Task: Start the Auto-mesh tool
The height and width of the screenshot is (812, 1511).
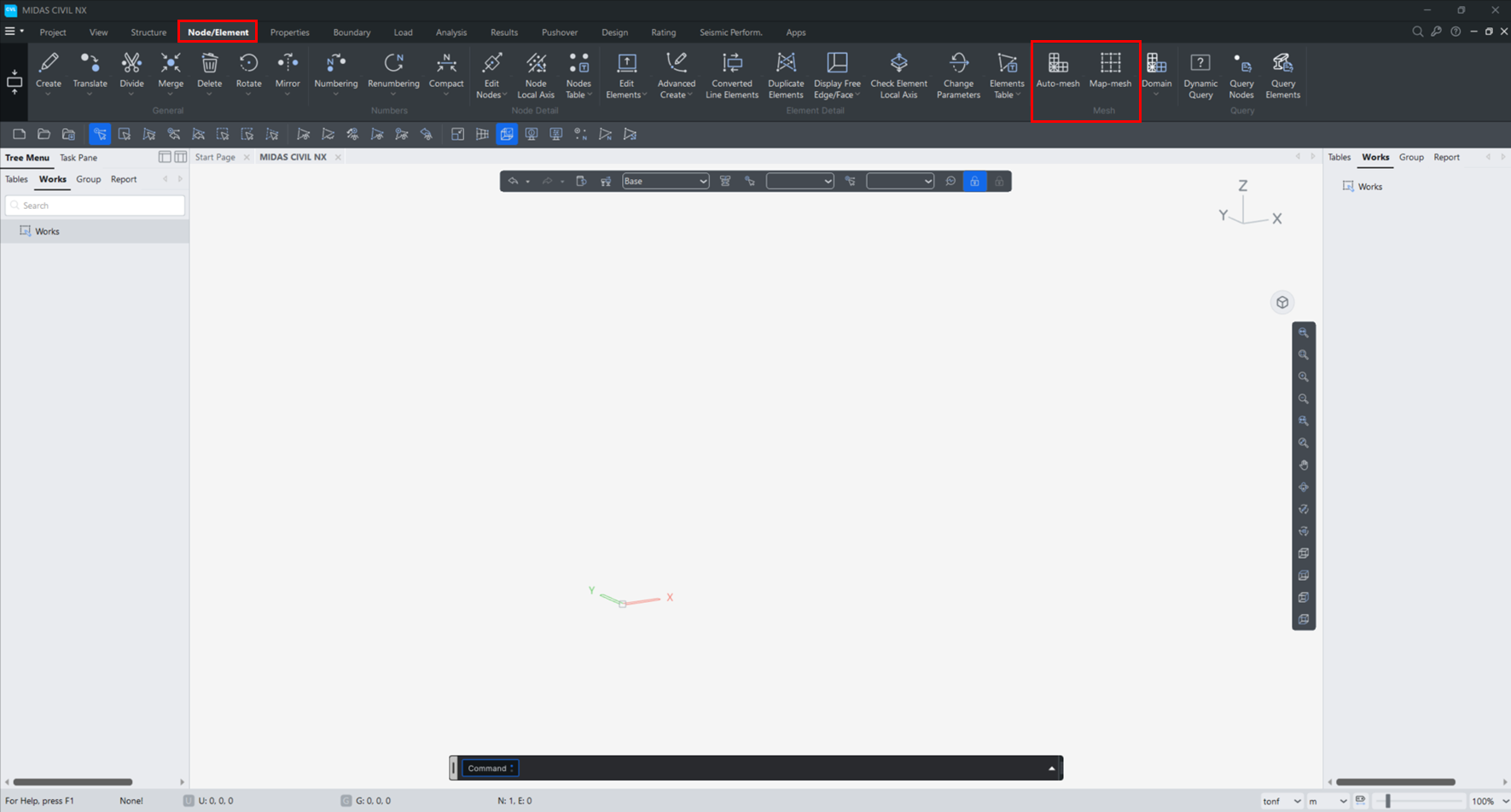Action: 1058,70
